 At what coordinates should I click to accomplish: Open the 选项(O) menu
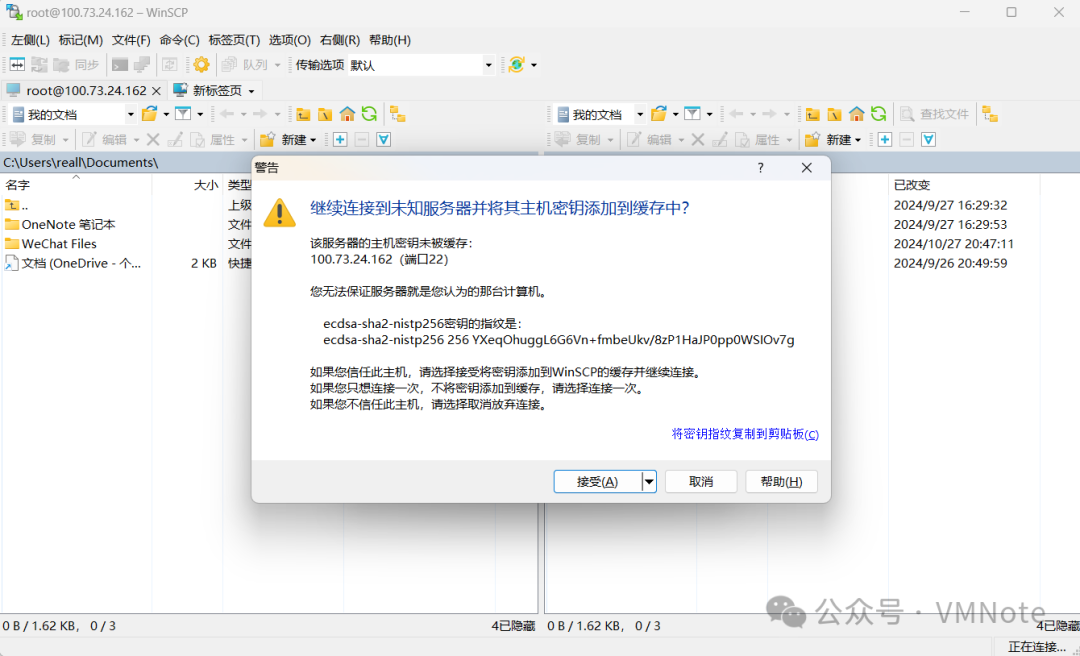[x=290, y=40]
